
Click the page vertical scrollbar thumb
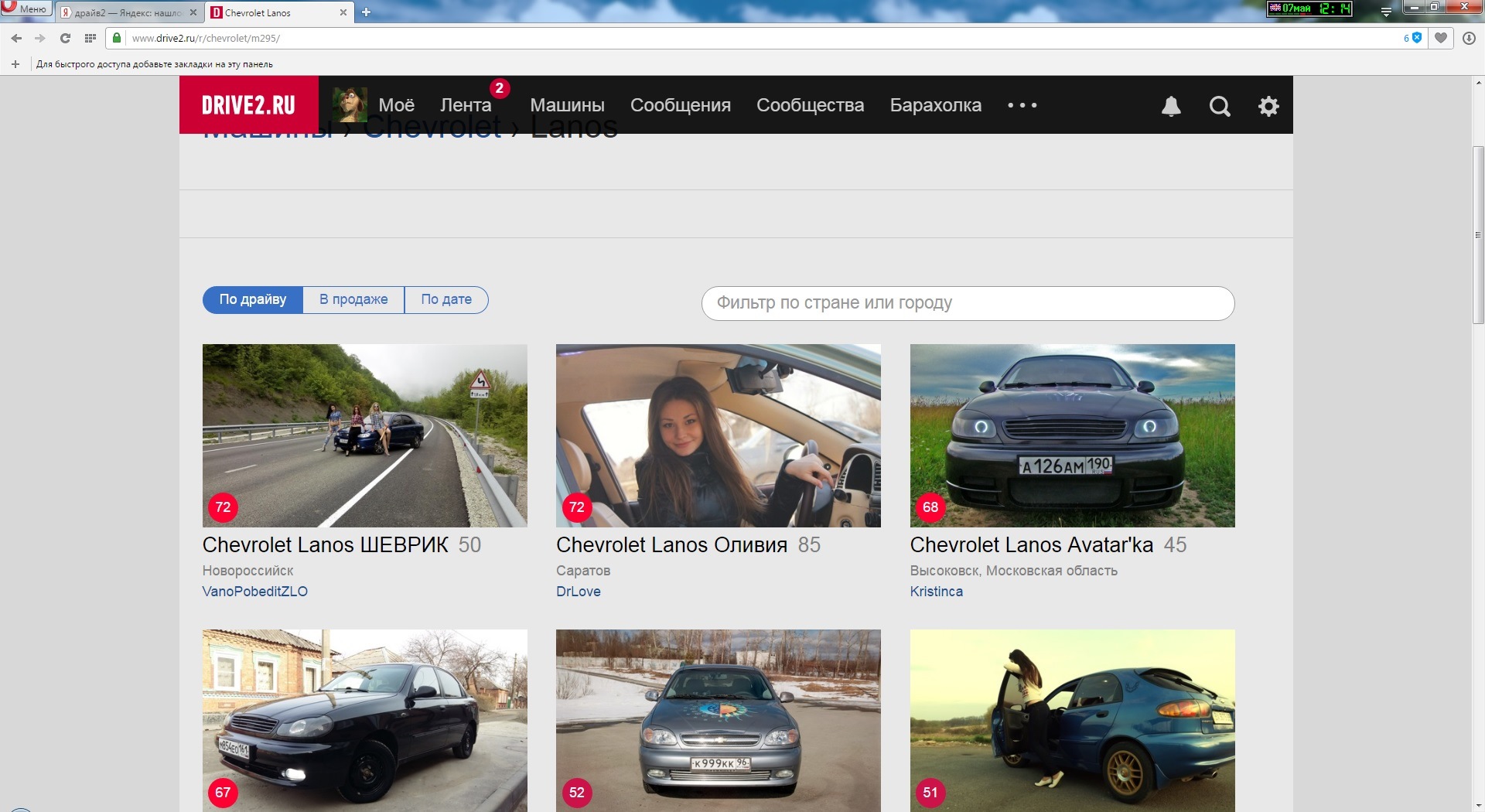click(1478, 235)
